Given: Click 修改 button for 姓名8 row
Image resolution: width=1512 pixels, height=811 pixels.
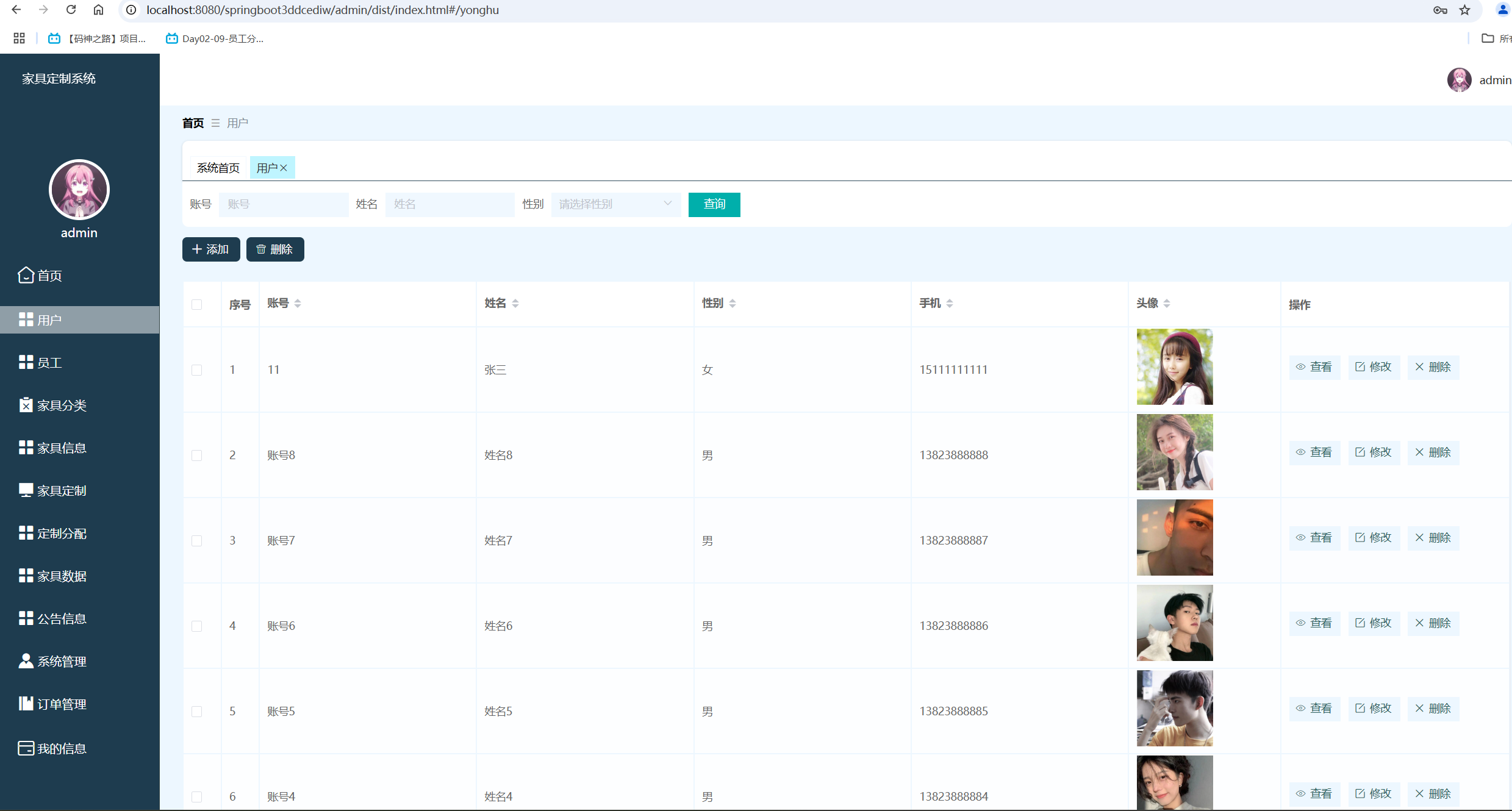Looking at the screenshot, I should pos(1374,452).
